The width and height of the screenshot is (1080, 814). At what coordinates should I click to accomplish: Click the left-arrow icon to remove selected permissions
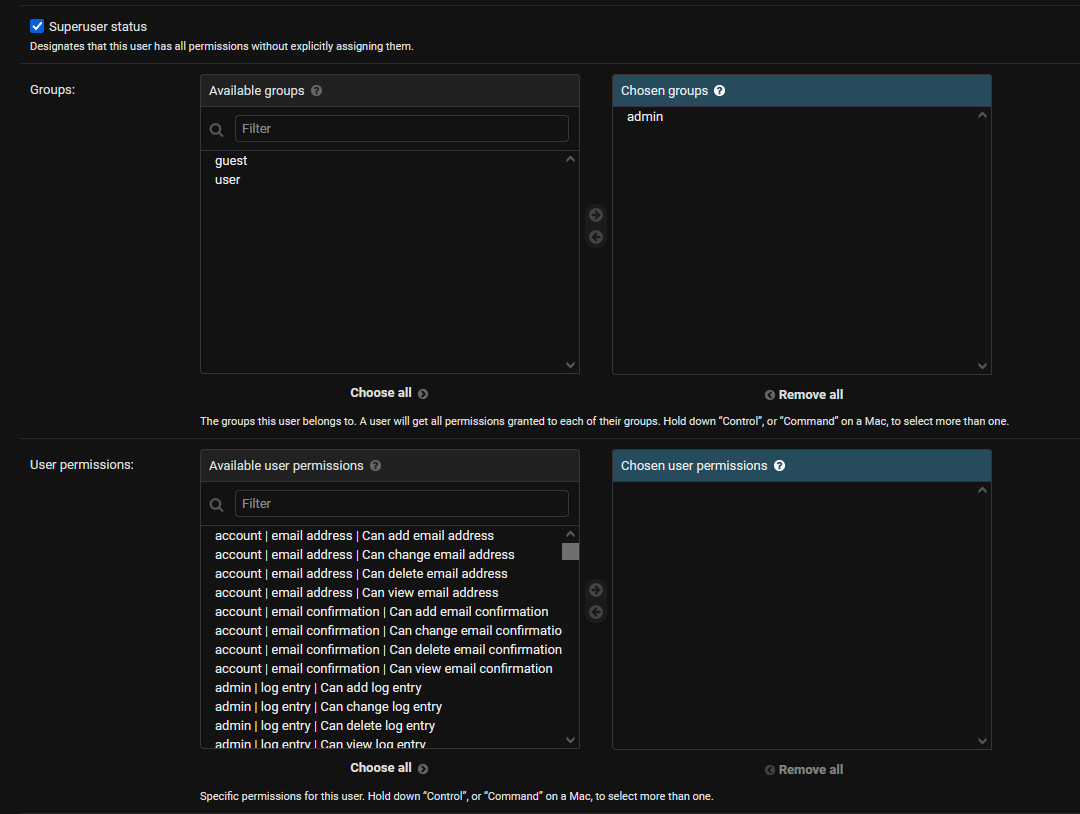tap(595, 611)
